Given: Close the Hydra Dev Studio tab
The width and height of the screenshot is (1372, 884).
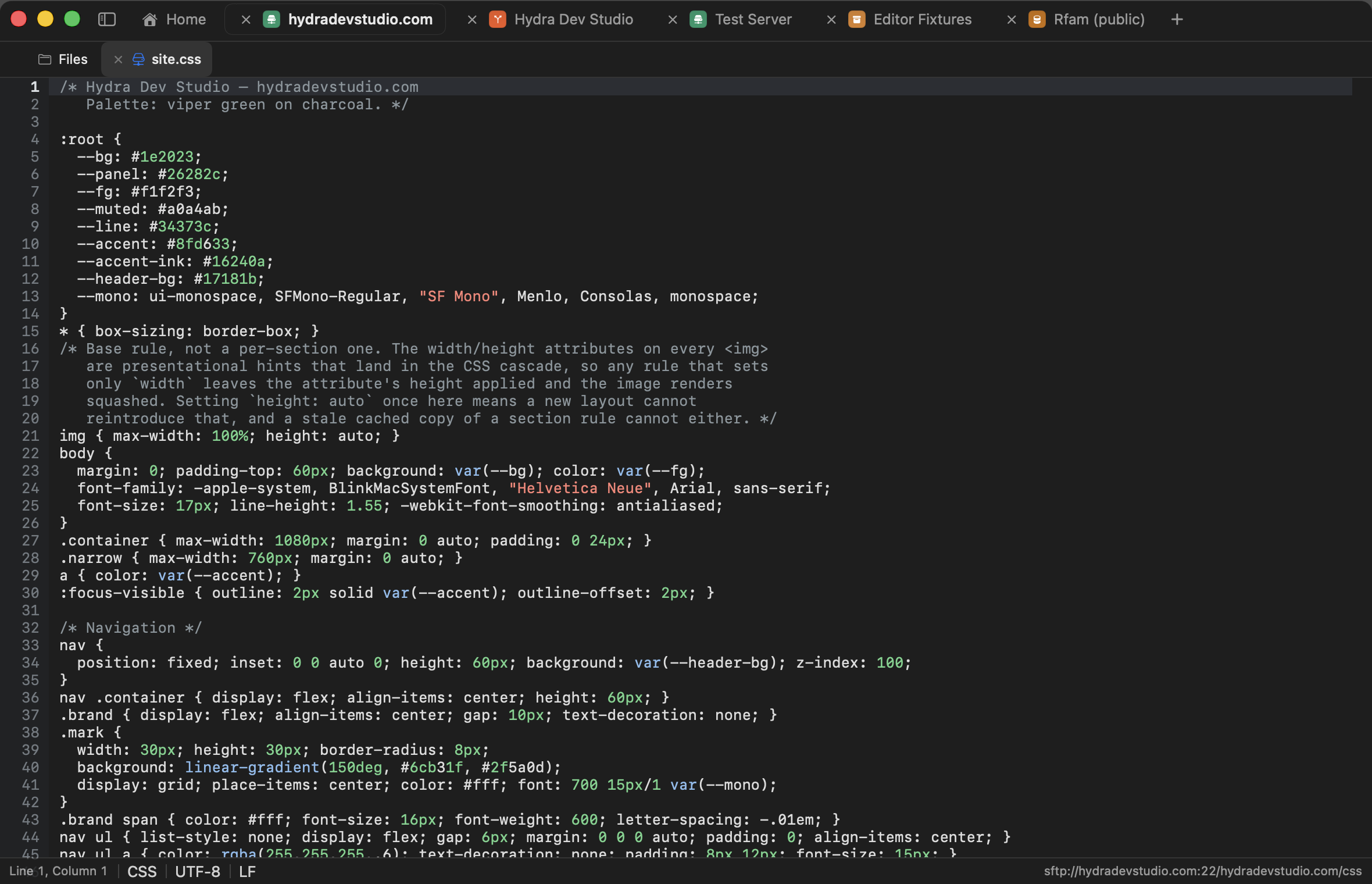Looking at the screenshot, I should tap(472, 20).
